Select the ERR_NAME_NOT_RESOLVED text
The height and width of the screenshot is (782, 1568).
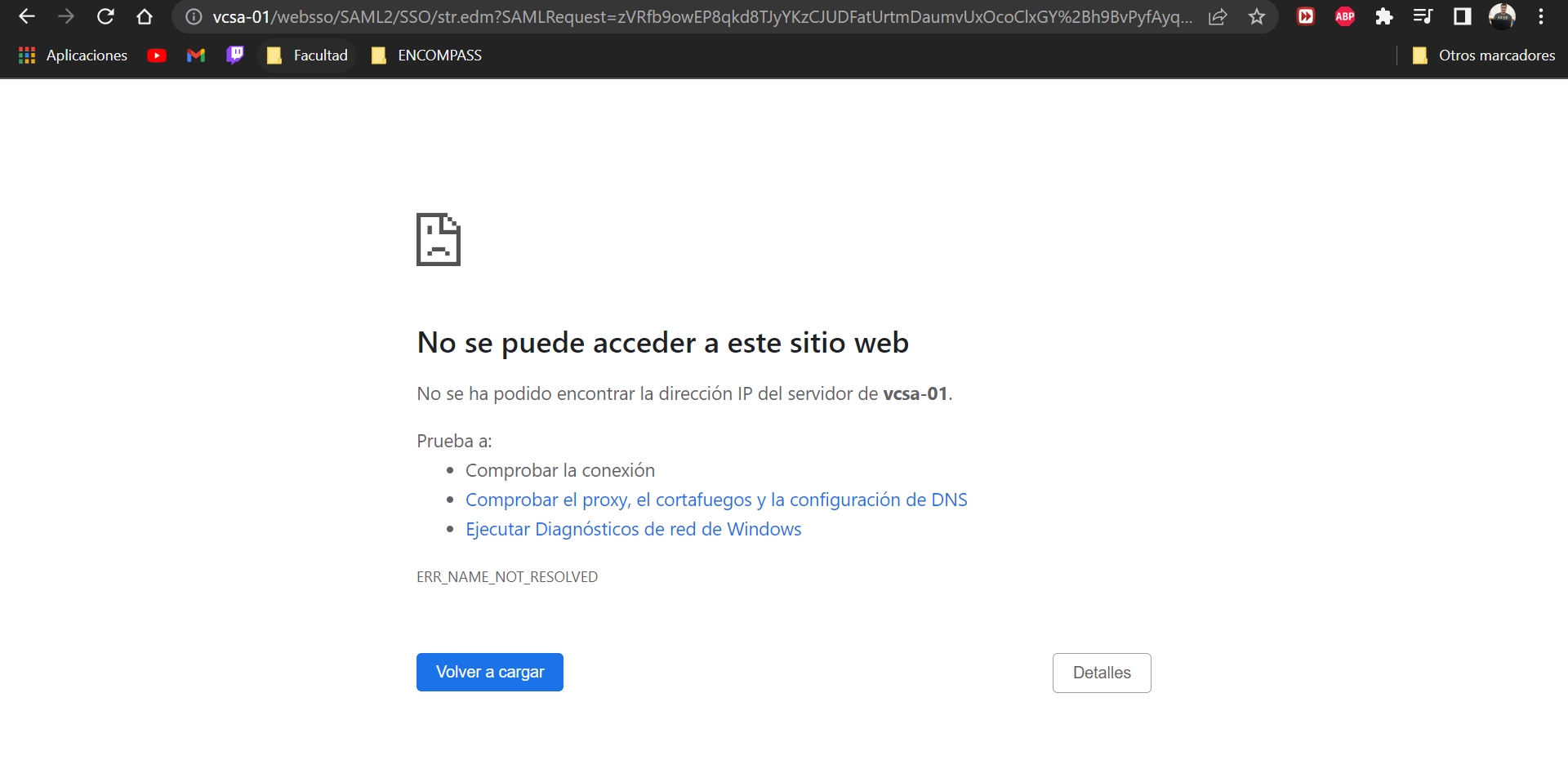[507, 577]
